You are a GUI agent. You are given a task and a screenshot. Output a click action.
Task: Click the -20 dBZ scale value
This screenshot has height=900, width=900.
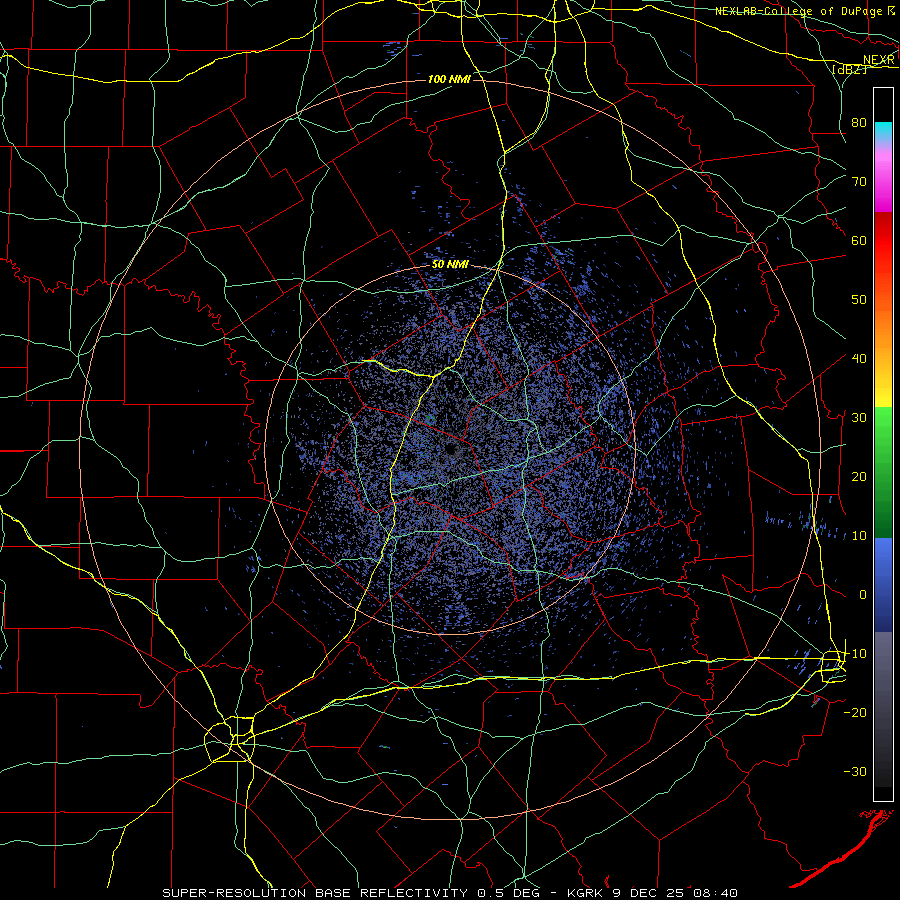pos(855,712)
